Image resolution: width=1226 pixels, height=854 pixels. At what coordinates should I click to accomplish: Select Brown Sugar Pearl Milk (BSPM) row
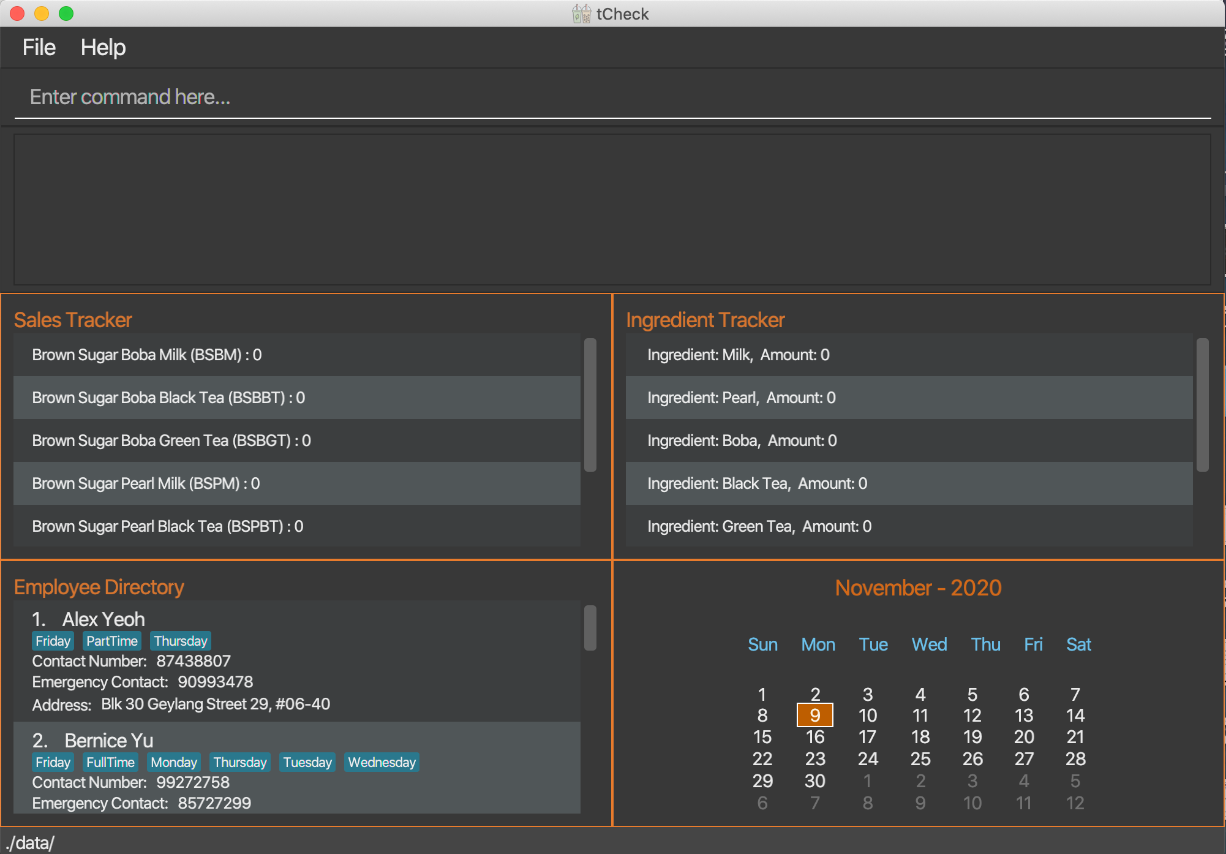(297, 484)
